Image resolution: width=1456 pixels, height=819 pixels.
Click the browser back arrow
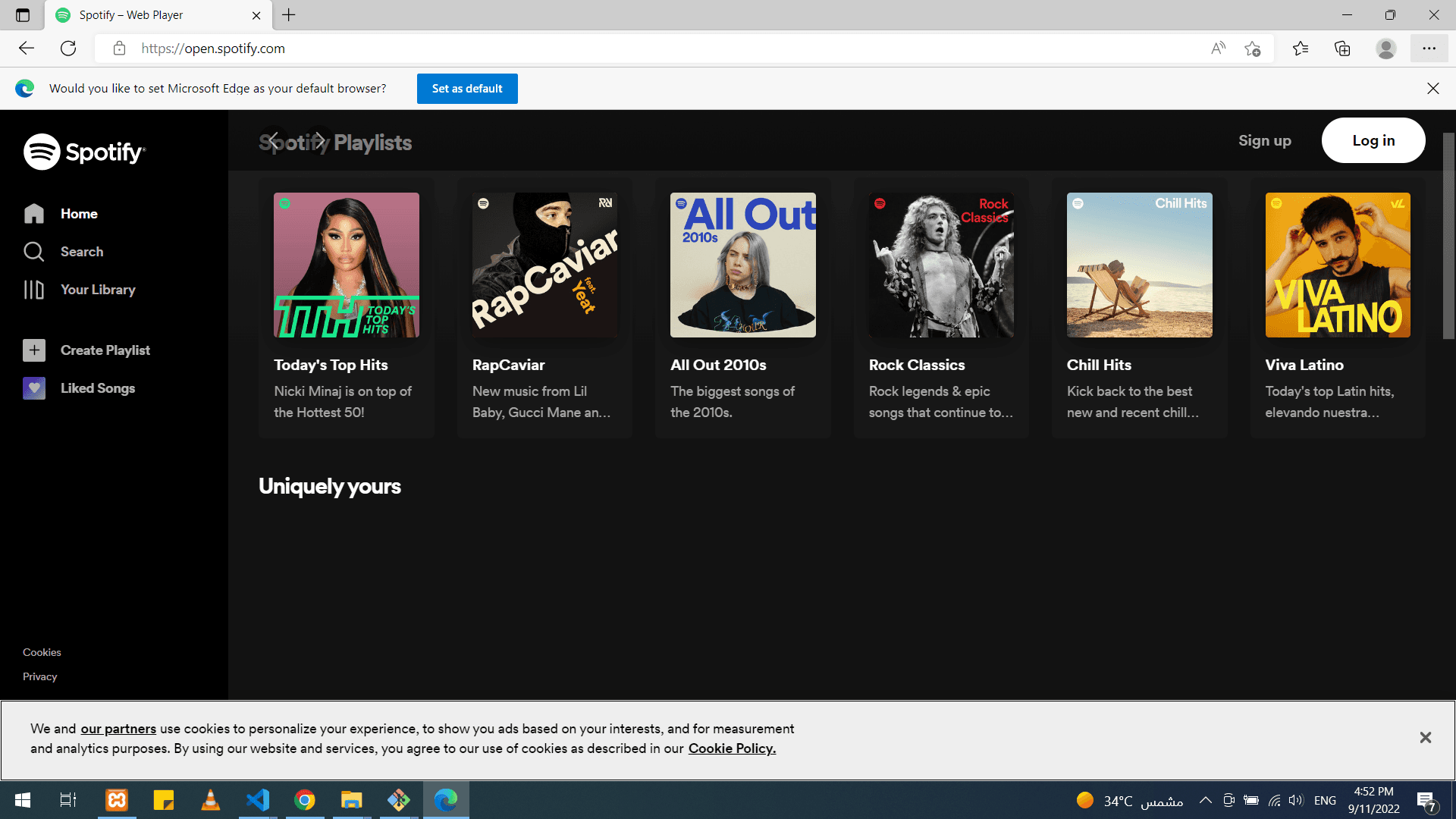click(27, 49)
